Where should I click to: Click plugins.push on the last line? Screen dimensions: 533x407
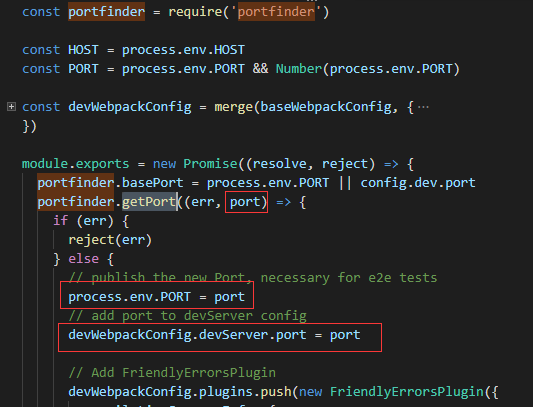(245, 392)
